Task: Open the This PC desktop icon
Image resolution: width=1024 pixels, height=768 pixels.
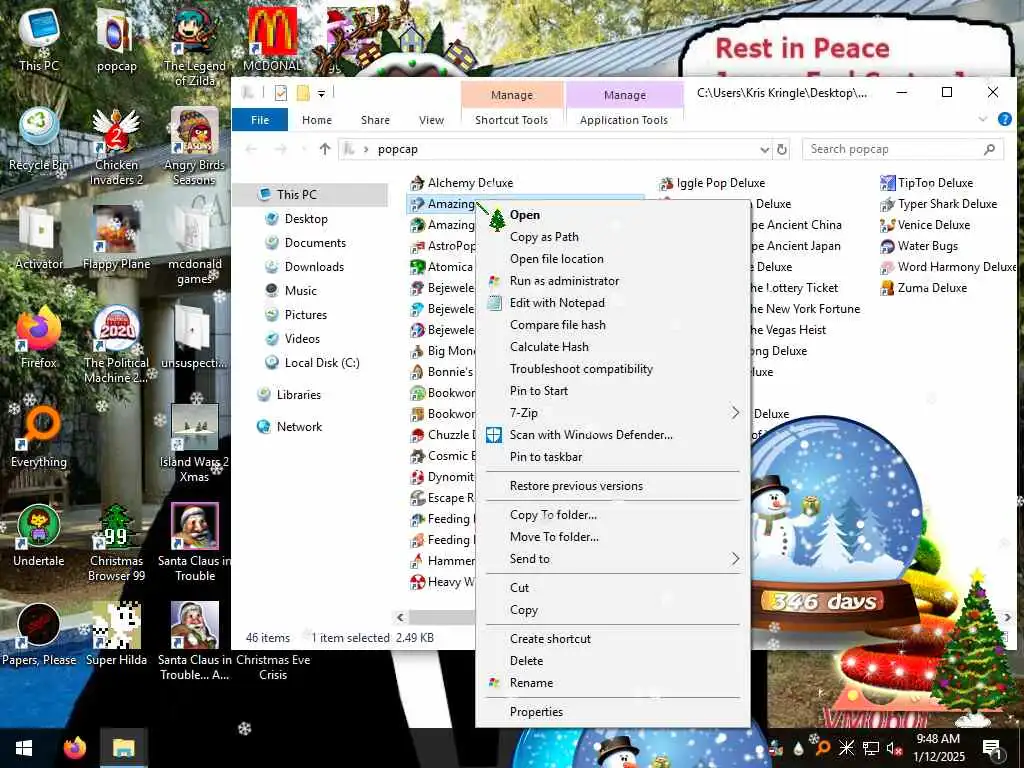Action: tap(39, 39)
